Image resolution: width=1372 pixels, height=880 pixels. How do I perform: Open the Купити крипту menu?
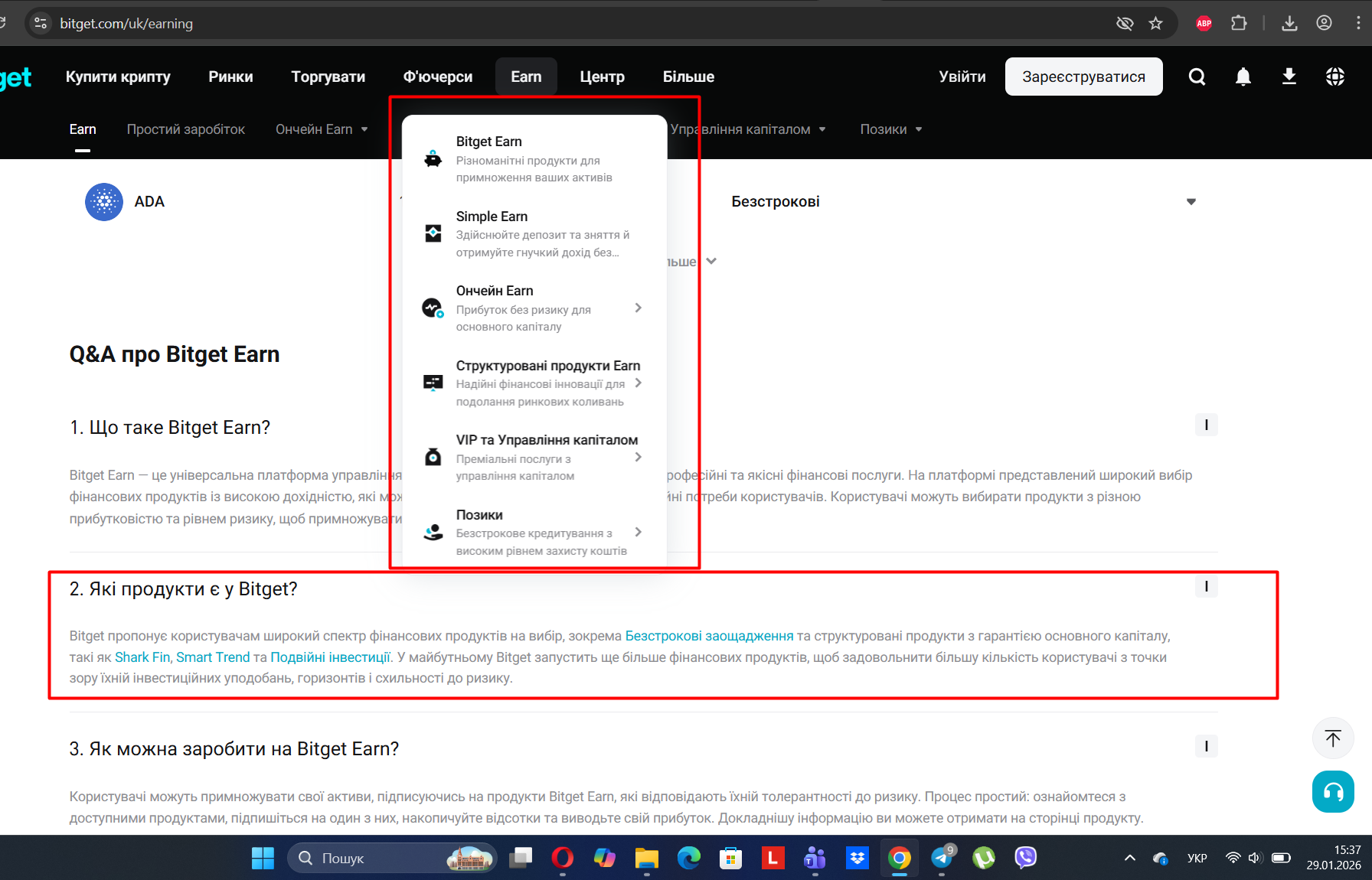pyautogui.click(x=118, y=77)
